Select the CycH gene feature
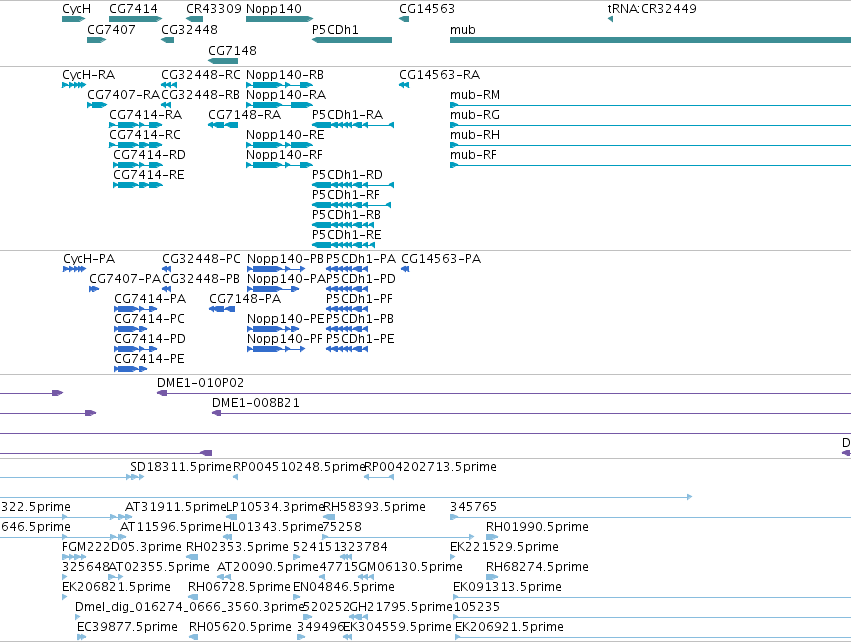This screenshot has height=642, width=851. point(73,19)
